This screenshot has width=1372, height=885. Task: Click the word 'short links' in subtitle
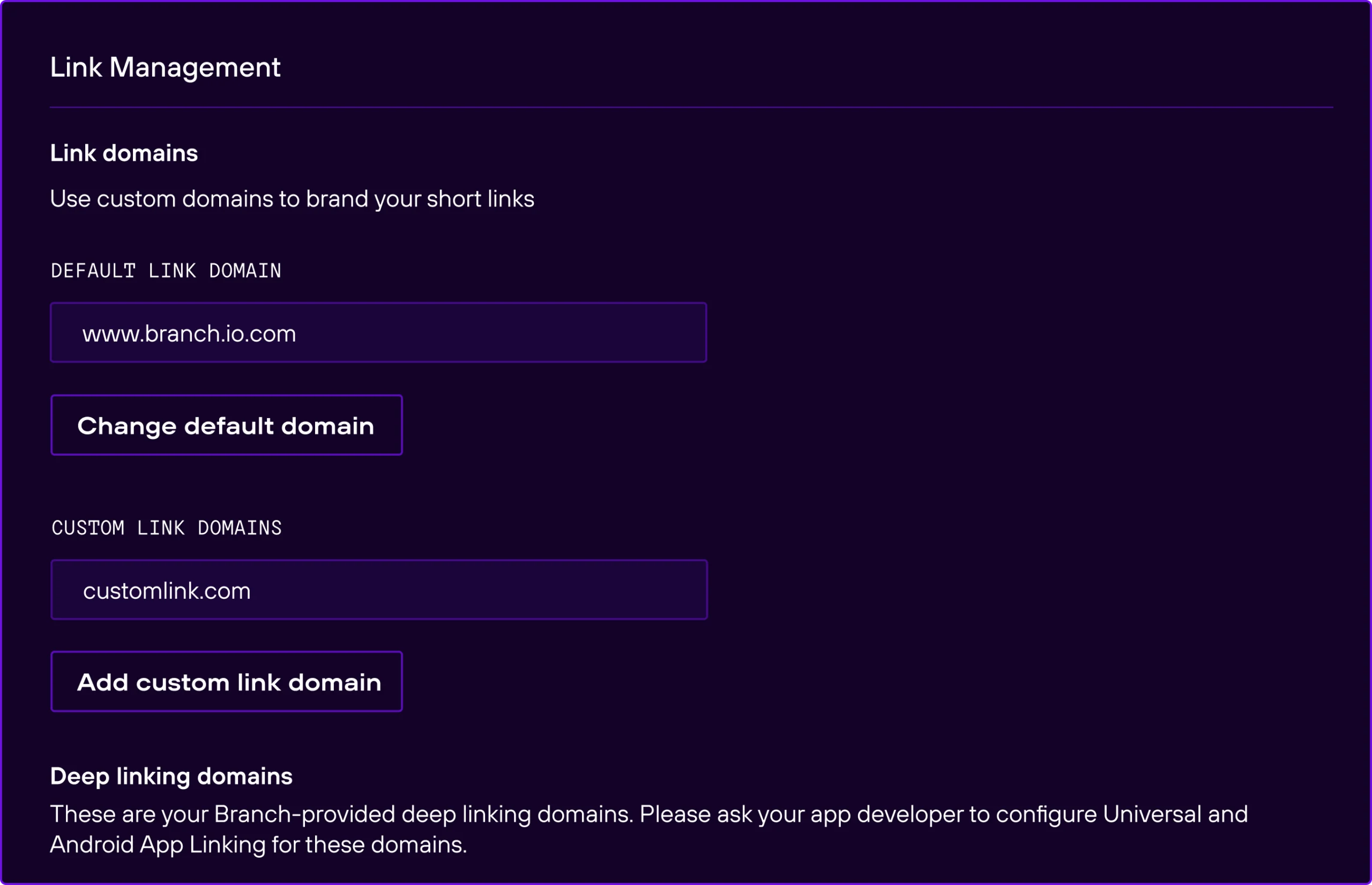click(480, 199)
